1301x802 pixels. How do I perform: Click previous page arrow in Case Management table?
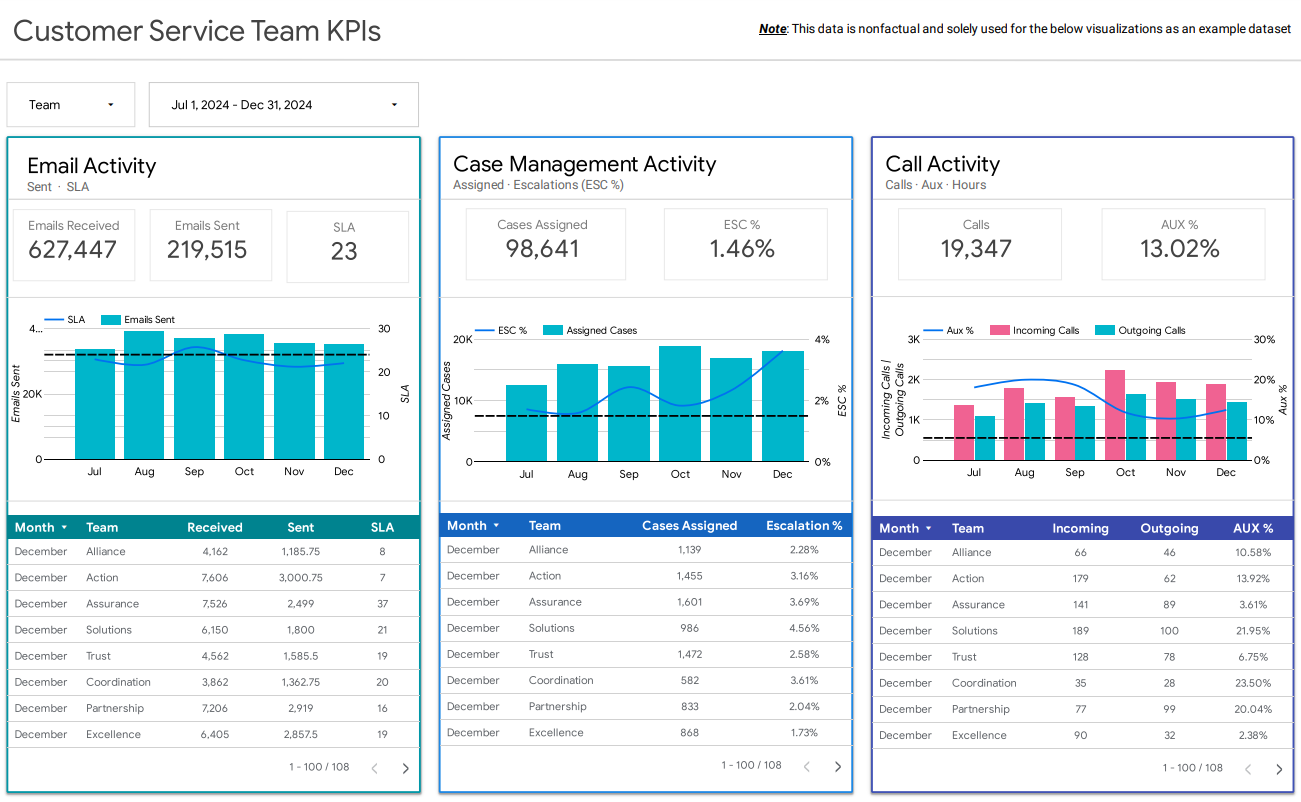807,765
